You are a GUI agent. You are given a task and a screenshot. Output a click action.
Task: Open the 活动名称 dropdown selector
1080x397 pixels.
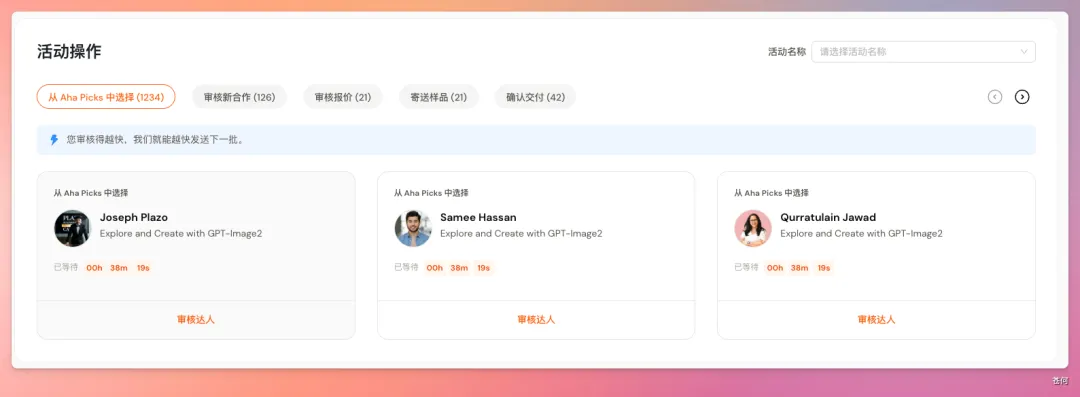pyautogui.click(x=923, y=52)
